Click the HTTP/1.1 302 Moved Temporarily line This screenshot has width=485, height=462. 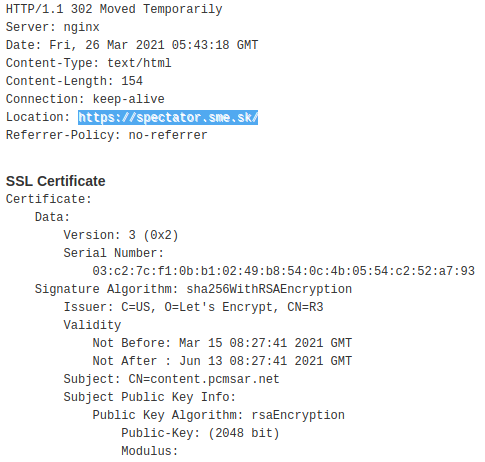114,9
